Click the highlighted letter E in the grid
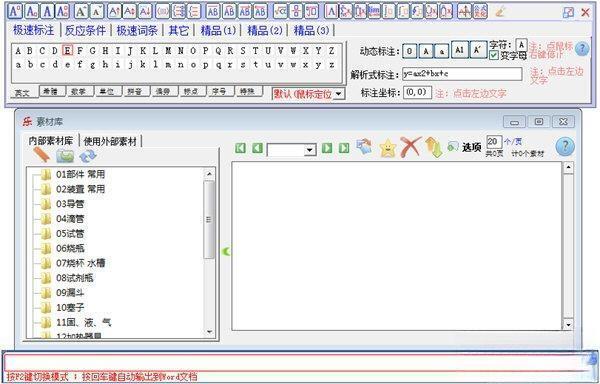Image resolution: width=600 pixels, height=384 pixels. (x=67, y=50)
